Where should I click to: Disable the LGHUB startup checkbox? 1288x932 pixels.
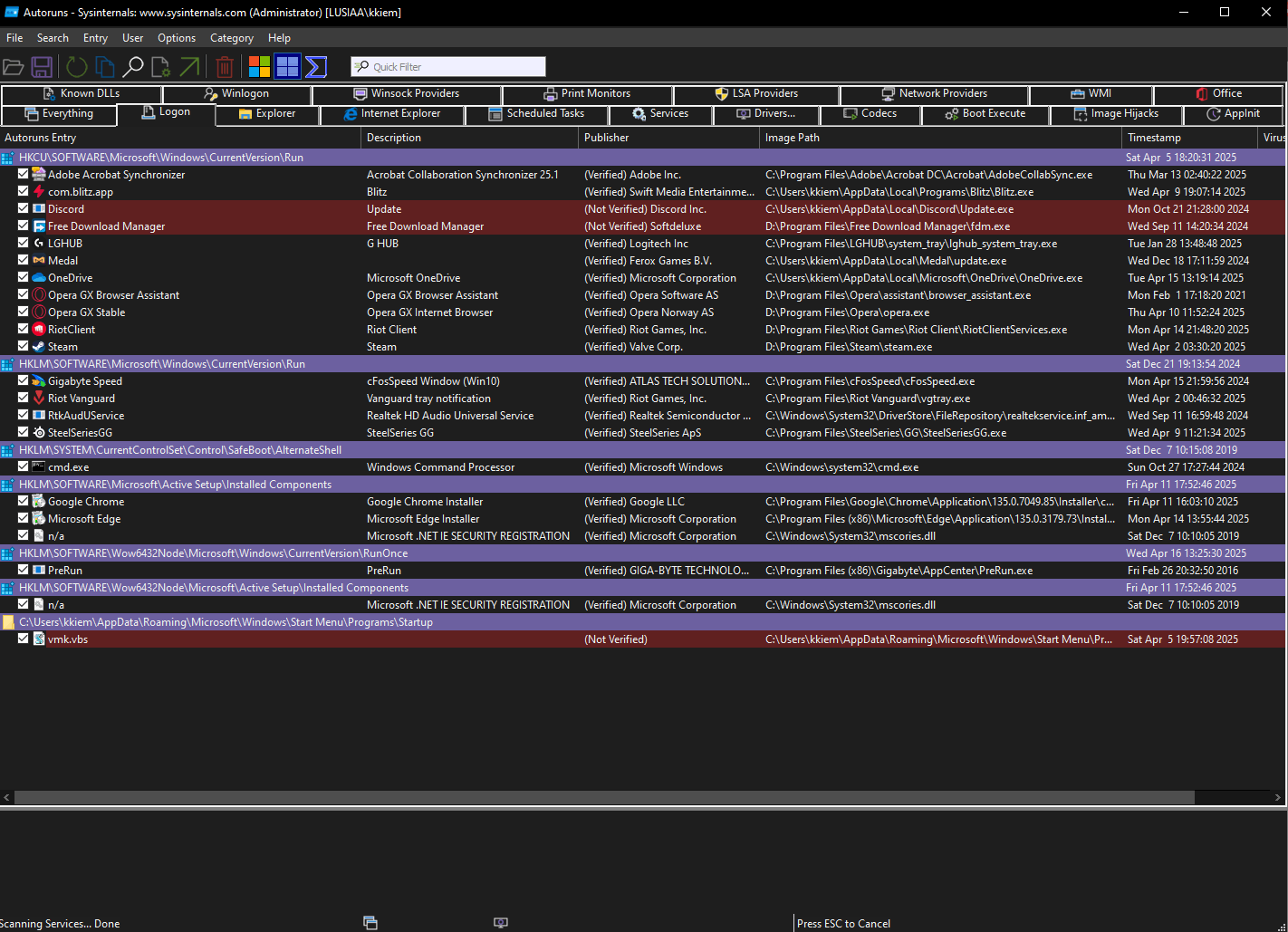pos(24,244)
